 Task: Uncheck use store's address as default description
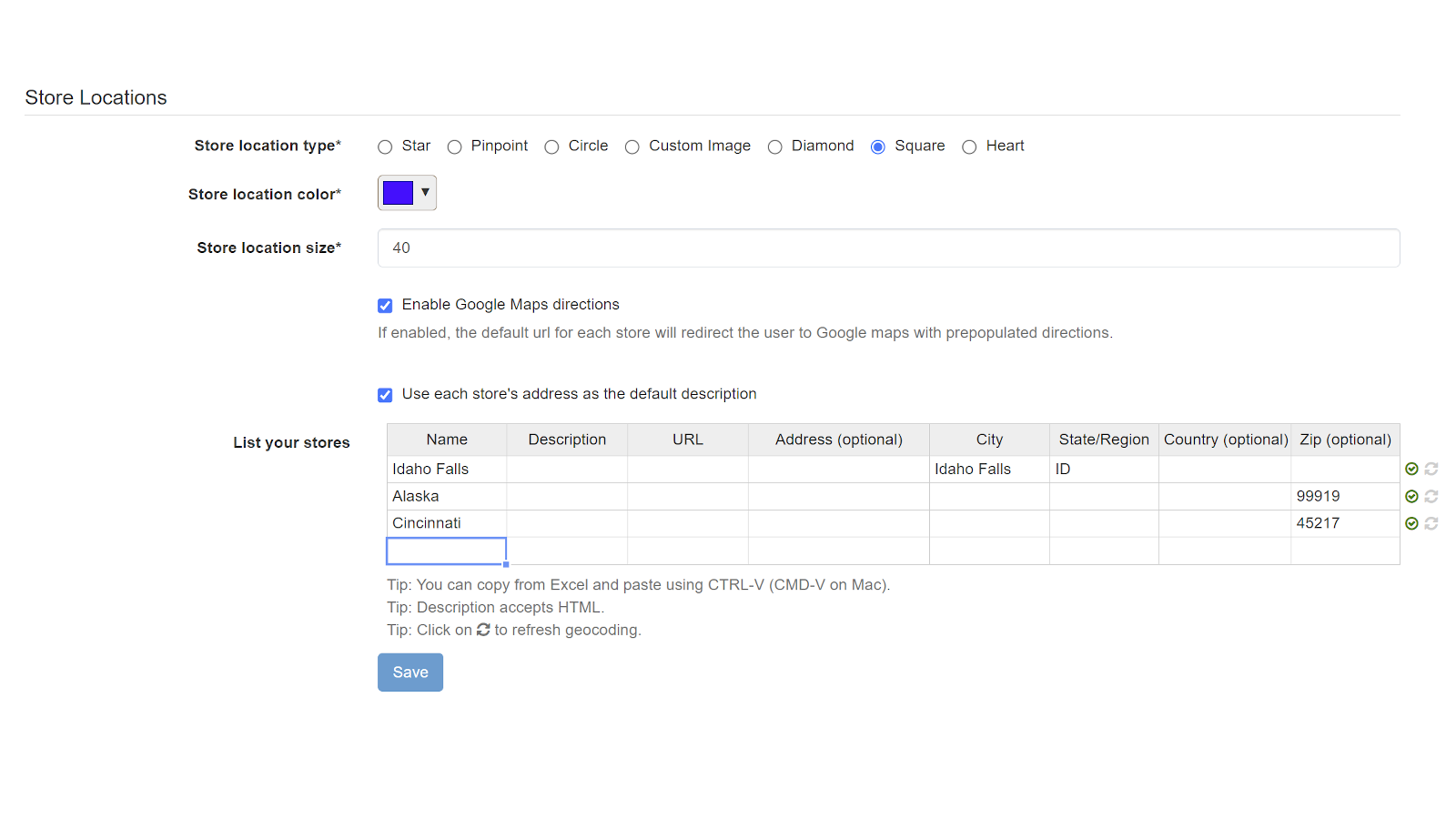point(386,395)
